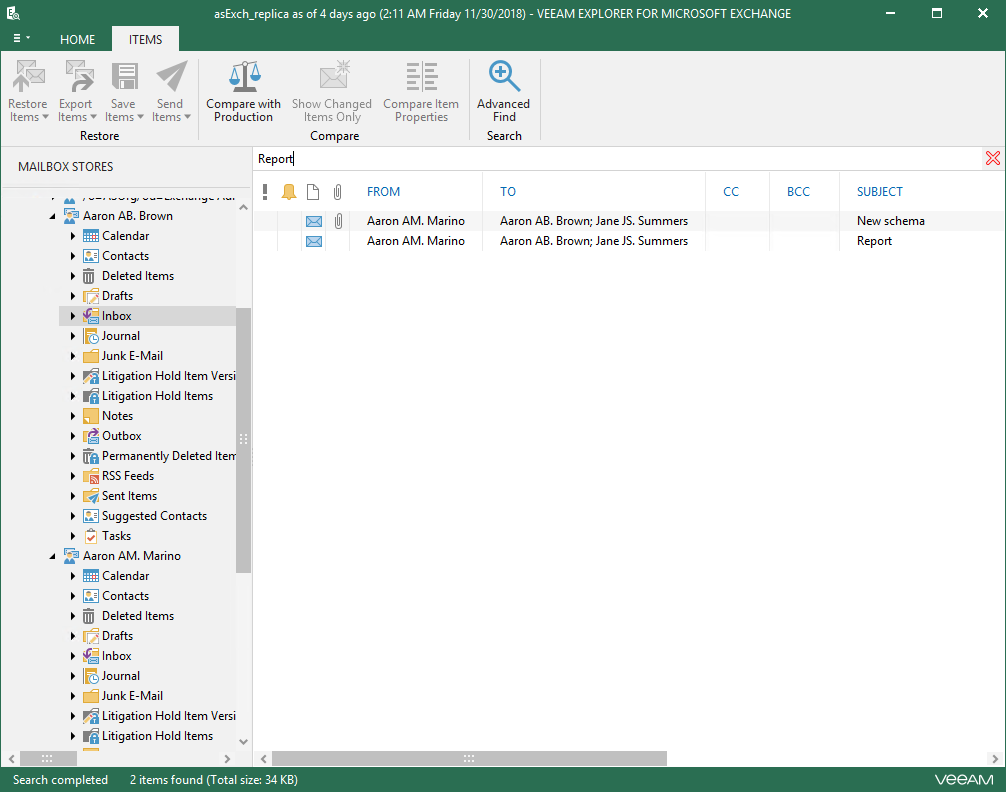Sort by reminder bell column icon
Screen dimensions: 1006x792
289,191
